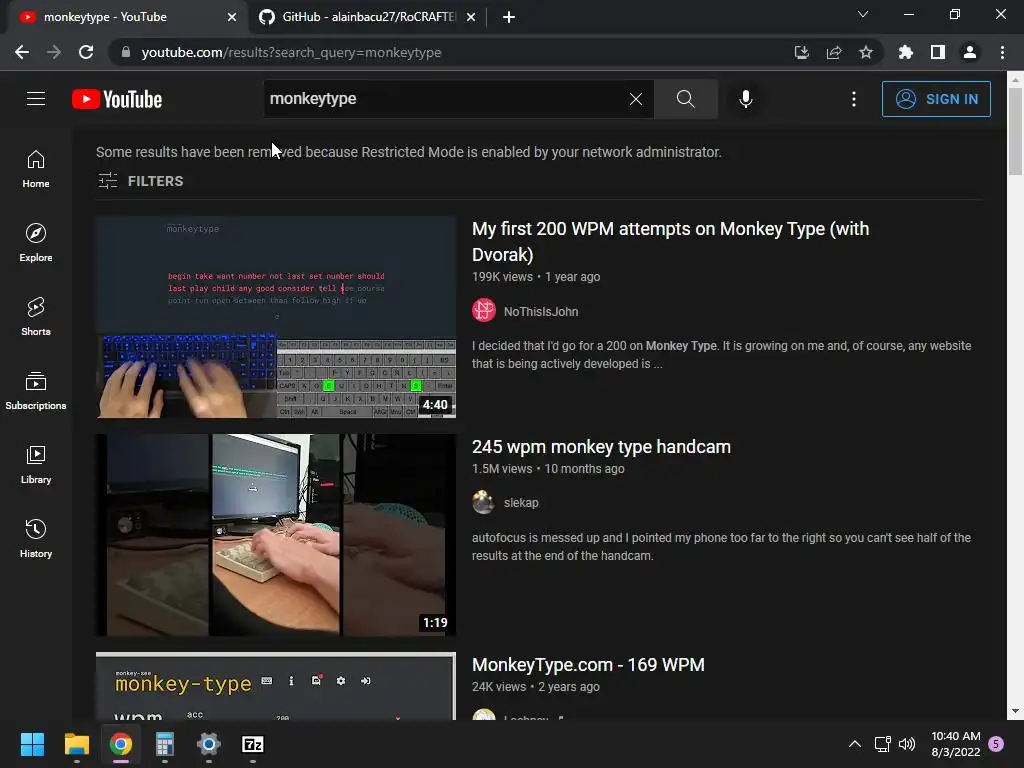Image resolution: width=1024 pixels, height=768 pixels.
Task: Open network icon in system tray
Action: tap(882, 744)
